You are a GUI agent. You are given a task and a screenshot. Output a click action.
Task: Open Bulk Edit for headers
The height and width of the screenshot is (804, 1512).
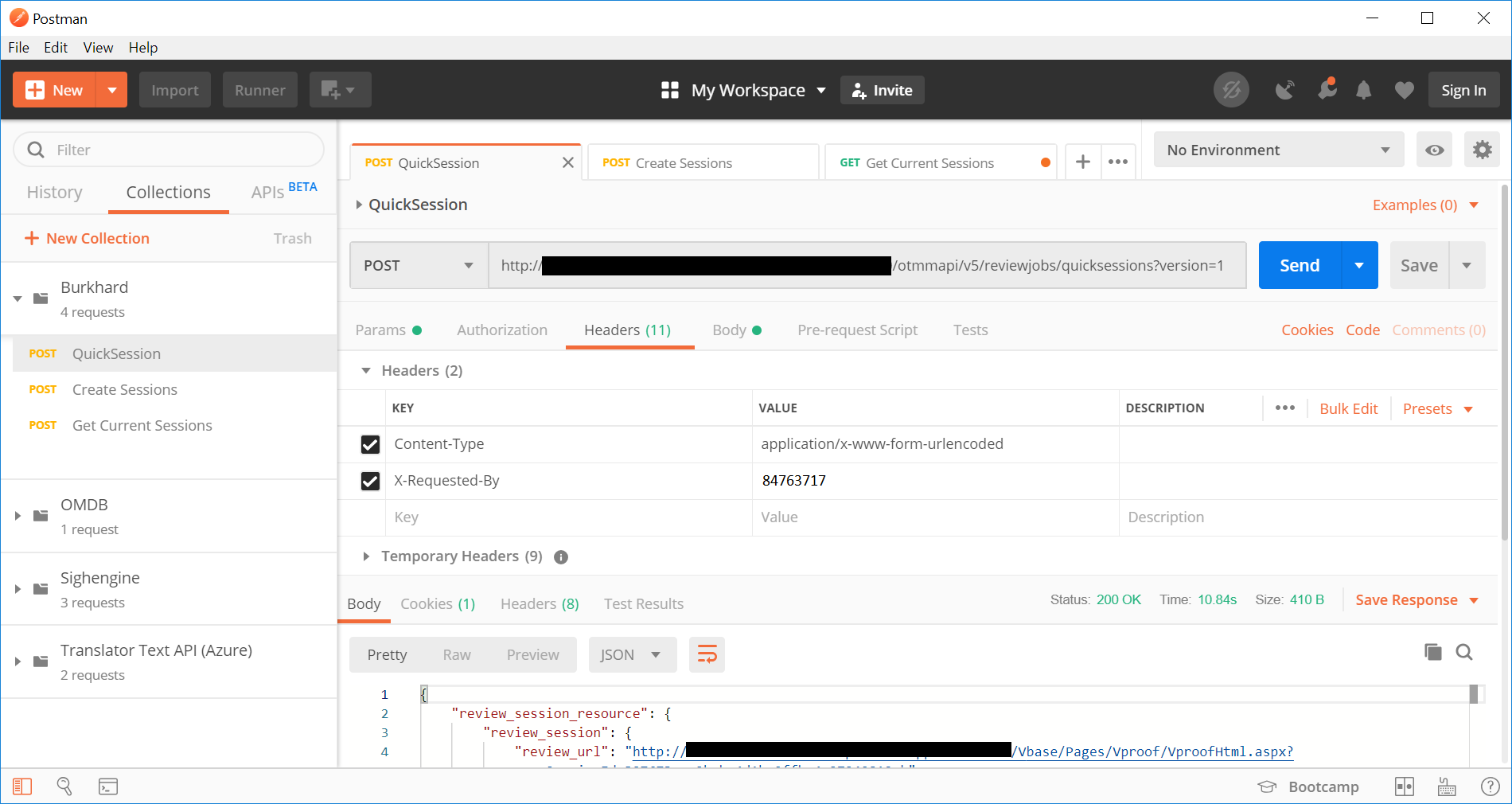1348,408
